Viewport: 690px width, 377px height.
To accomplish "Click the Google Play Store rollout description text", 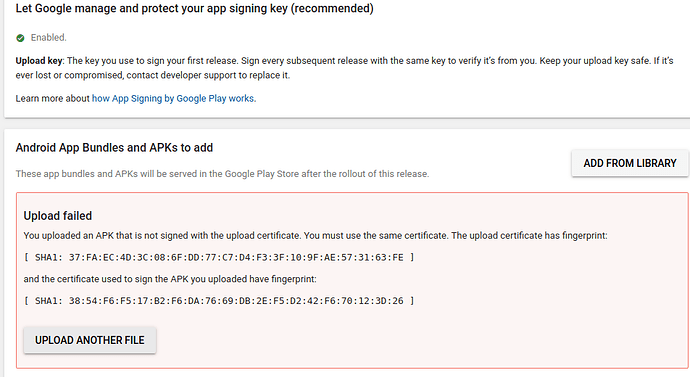I will [x=222, y=174].
